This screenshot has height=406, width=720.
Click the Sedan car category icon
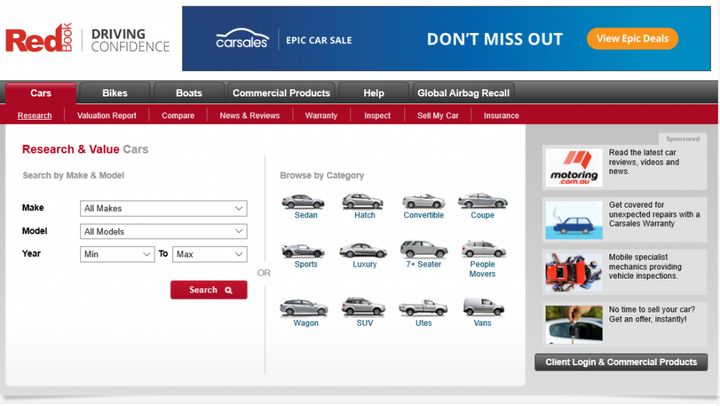[x=303, y=202]
